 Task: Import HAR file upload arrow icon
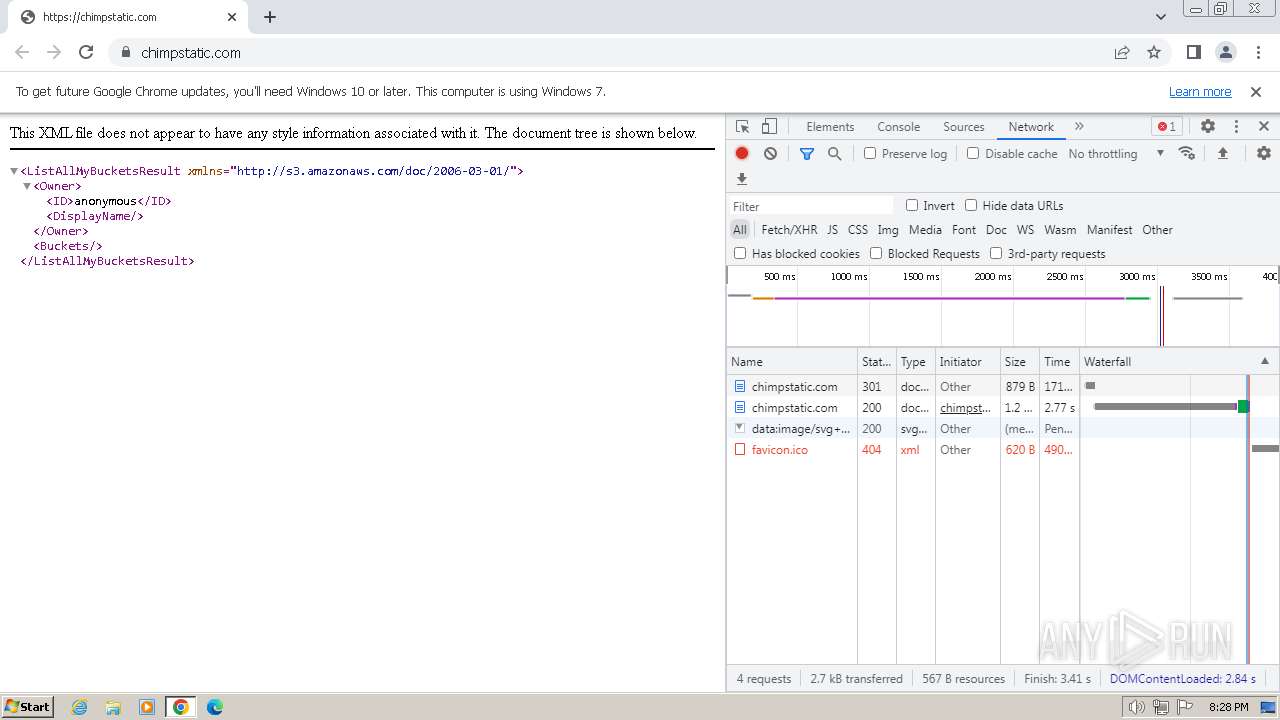(x=1222, y=154)
